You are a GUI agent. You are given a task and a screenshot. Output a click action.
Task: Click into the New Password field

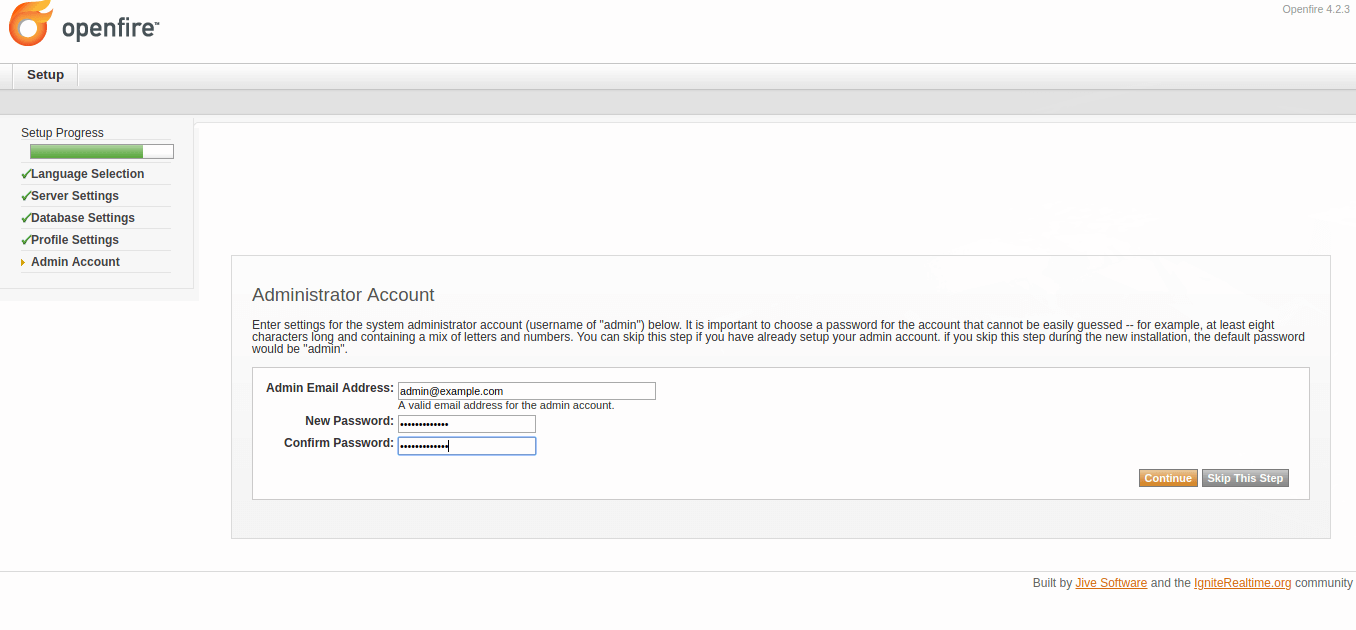tap(466, 424)
